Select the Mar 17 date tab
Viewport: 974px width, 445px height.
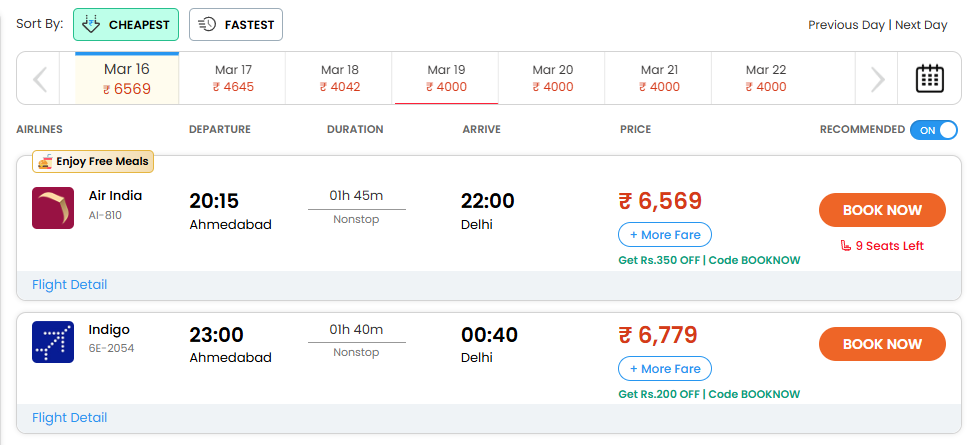click(233, 78)
